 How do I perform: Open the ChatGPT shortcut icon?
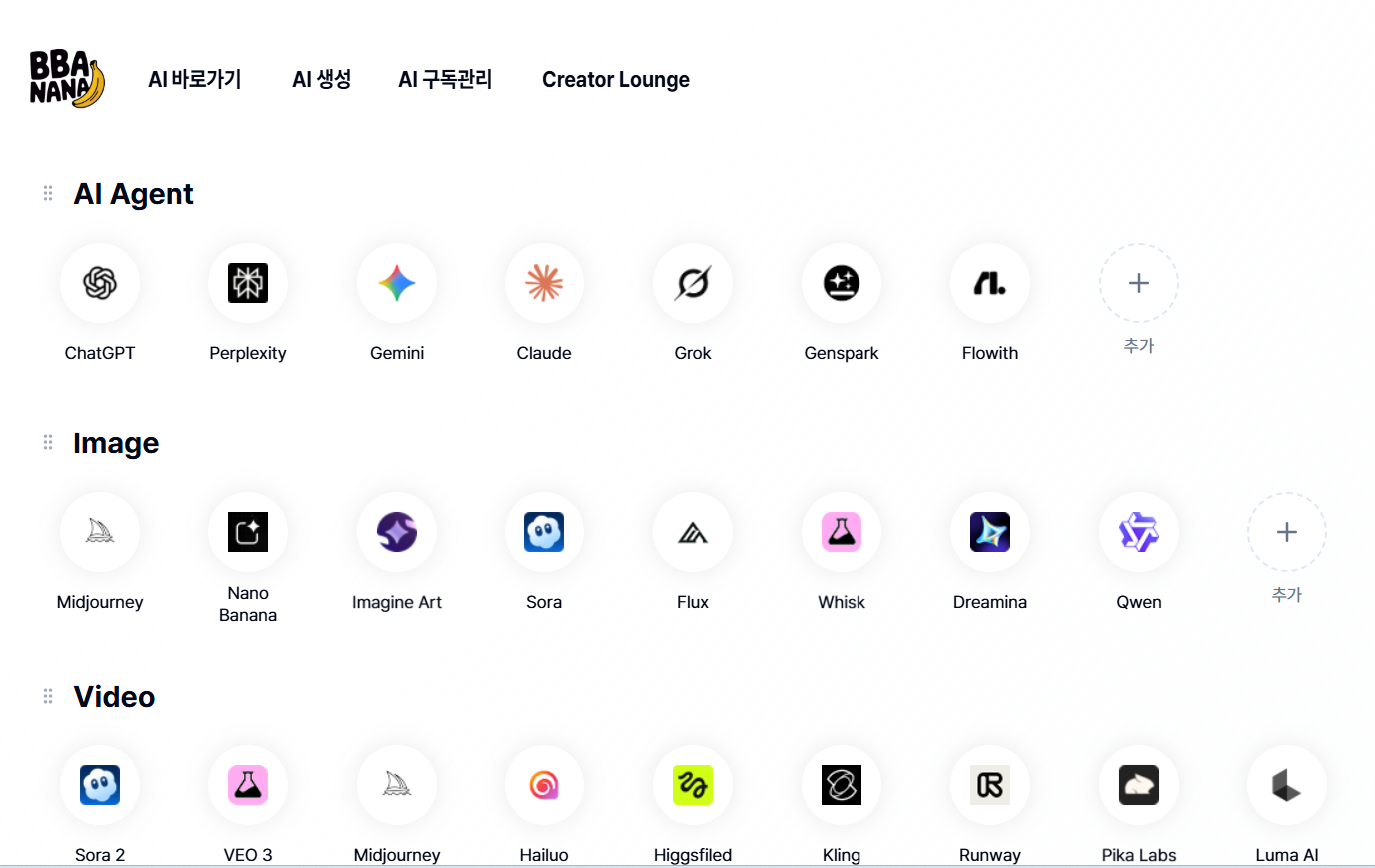(x=100, y=283)
